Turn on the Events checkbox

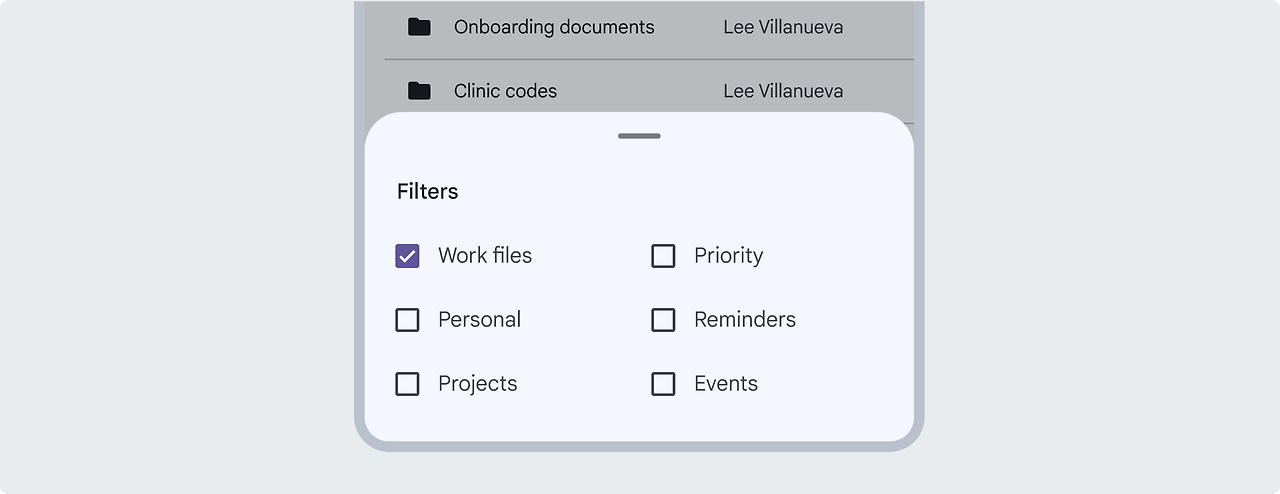point(663,384)
